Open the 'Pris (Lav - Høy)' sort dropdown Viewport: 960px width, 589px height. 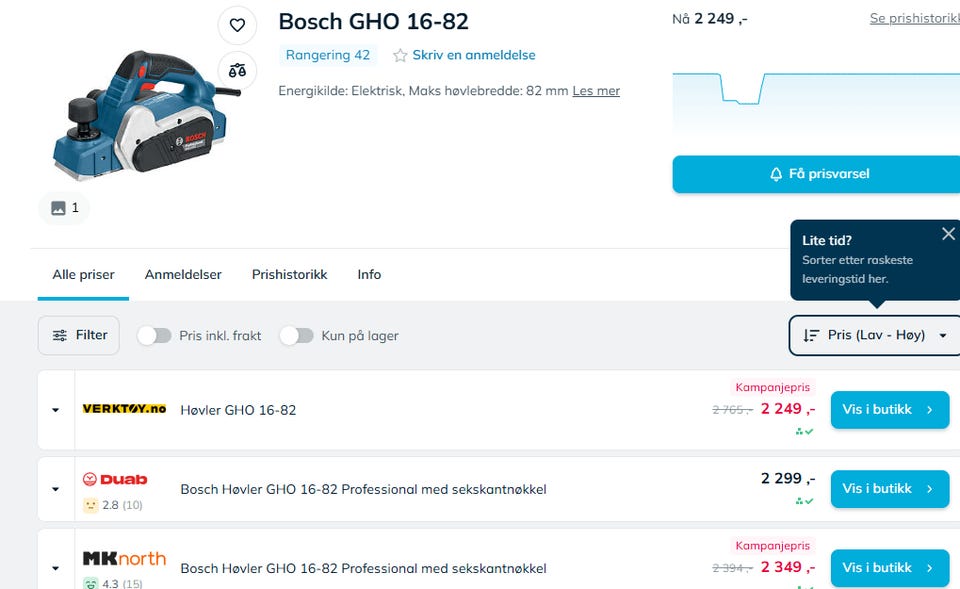pos(875,335)
